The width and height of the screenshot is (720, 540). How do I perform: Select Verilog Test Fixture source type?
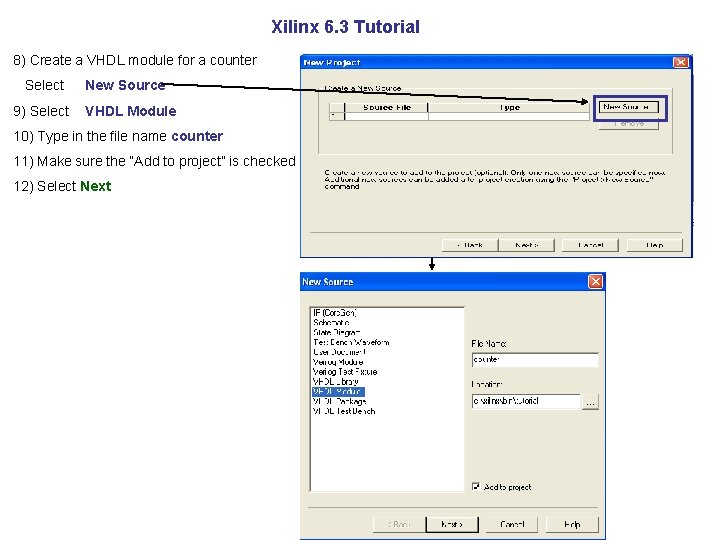pyautogui.click(x=345, y=372)
